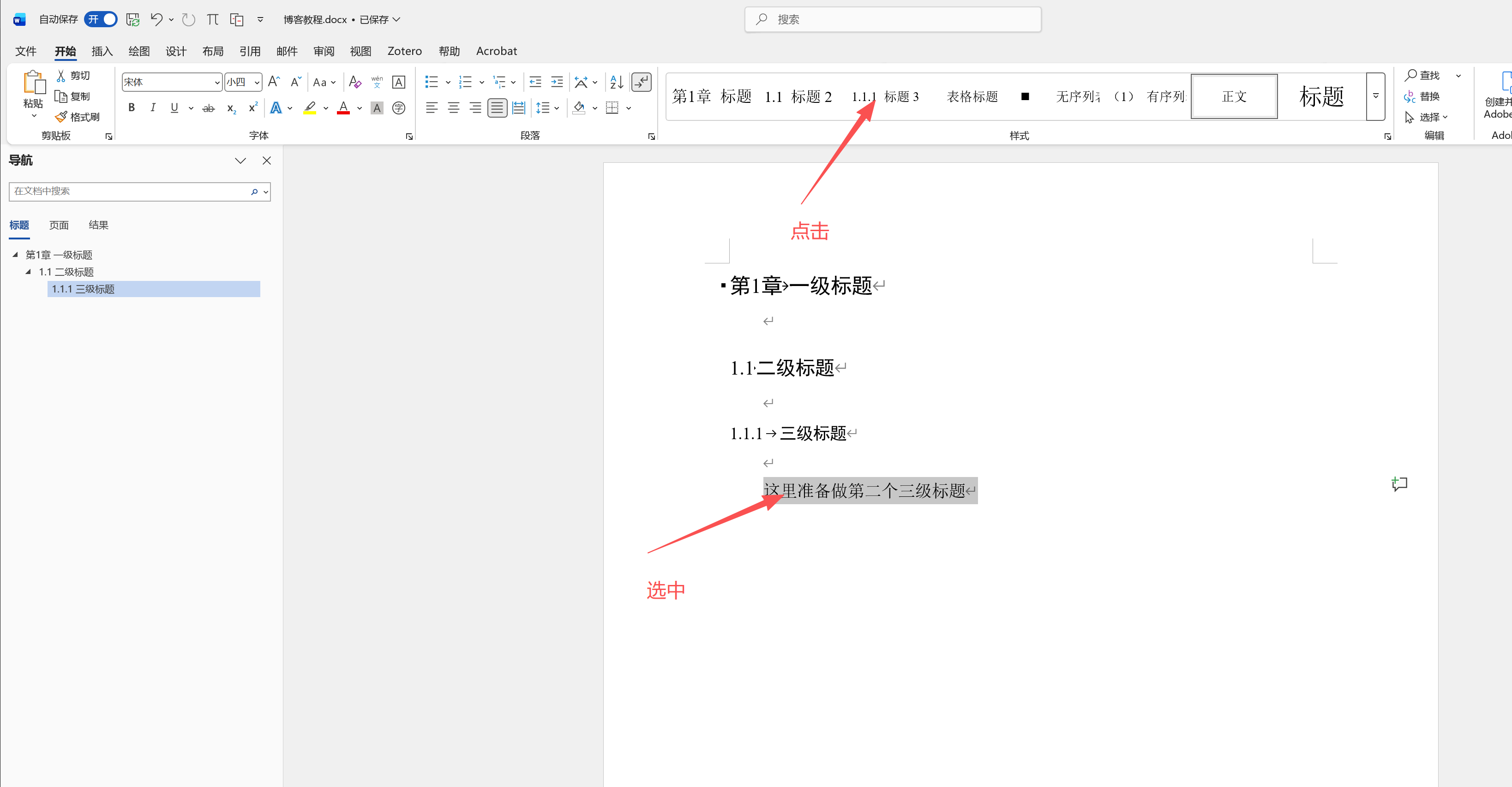Click the navigation document search field
The width and height of the screenshot is (1512, 787).
pyautogui.click(x=129, y=191)
